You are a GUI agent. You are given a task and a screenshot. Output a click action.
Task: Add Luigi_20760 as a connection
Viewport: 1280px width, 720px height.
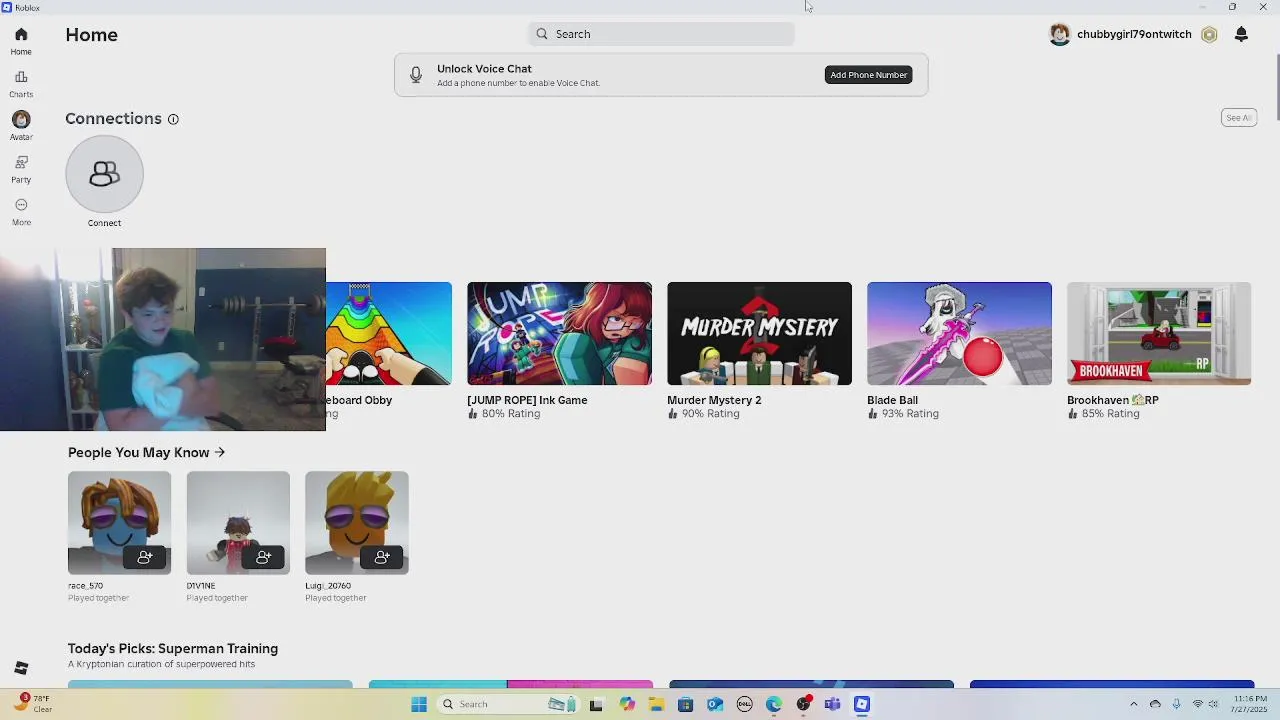pos(382,557)
